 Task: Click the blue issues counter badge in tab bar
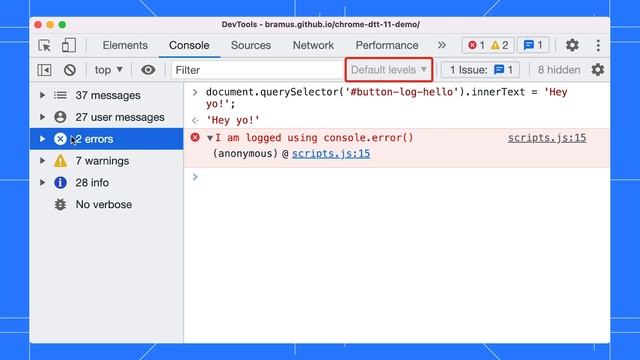[x=533, y=45]
